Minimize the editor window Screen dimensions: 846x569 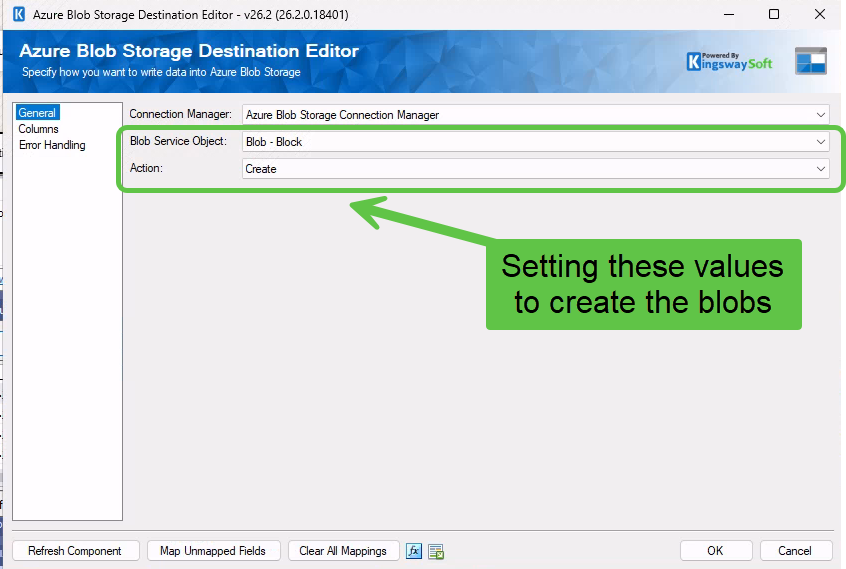pos(729,14)
